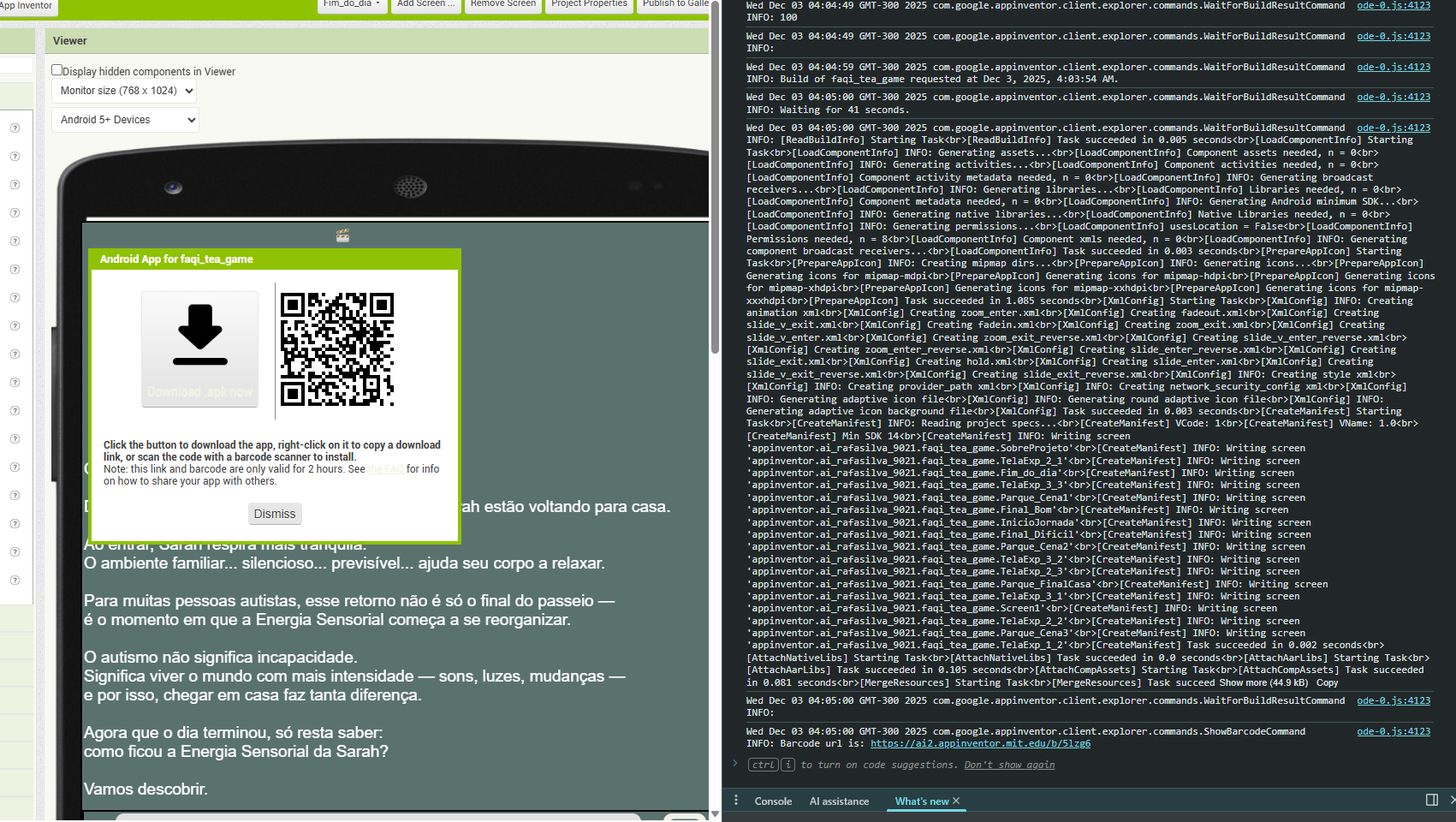1456x822 pixels.
Task: Click Don't show again link
Action: tap(1009, 765)
